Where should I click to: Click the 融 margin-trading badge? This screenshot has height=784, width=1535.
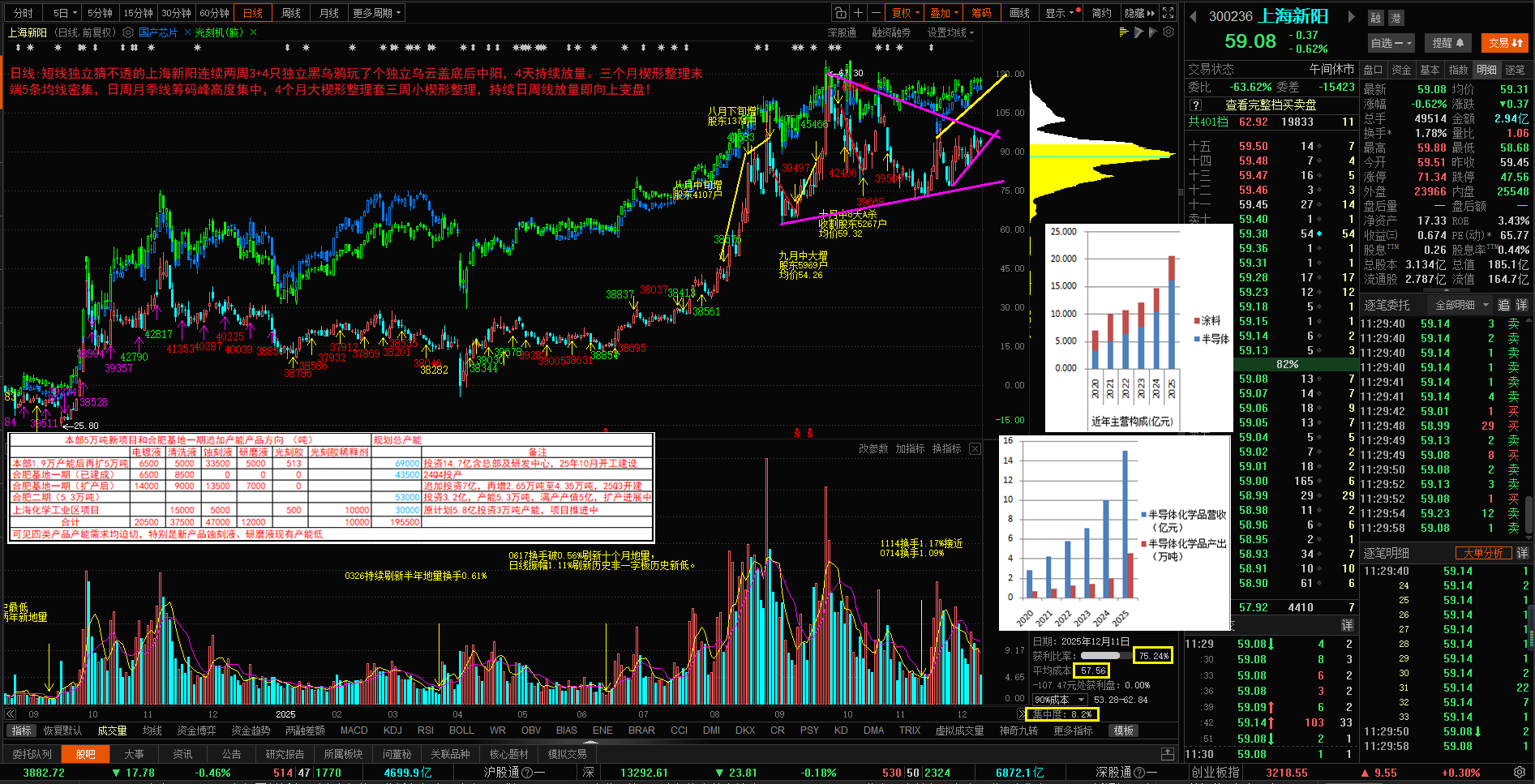pos(1375,18)
